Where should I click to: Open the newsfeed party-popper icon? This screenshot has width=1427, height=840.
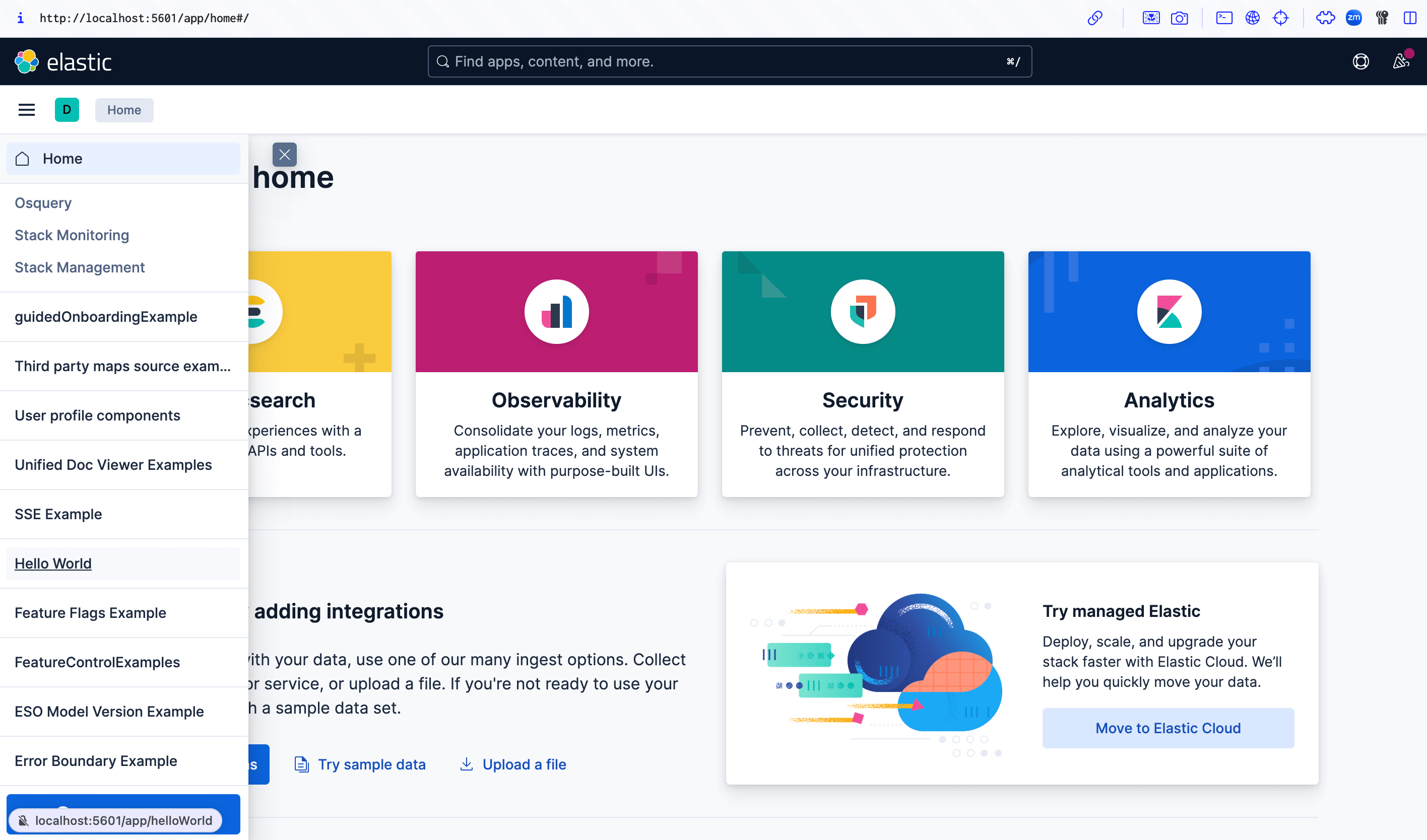(x=1401, y=60)
